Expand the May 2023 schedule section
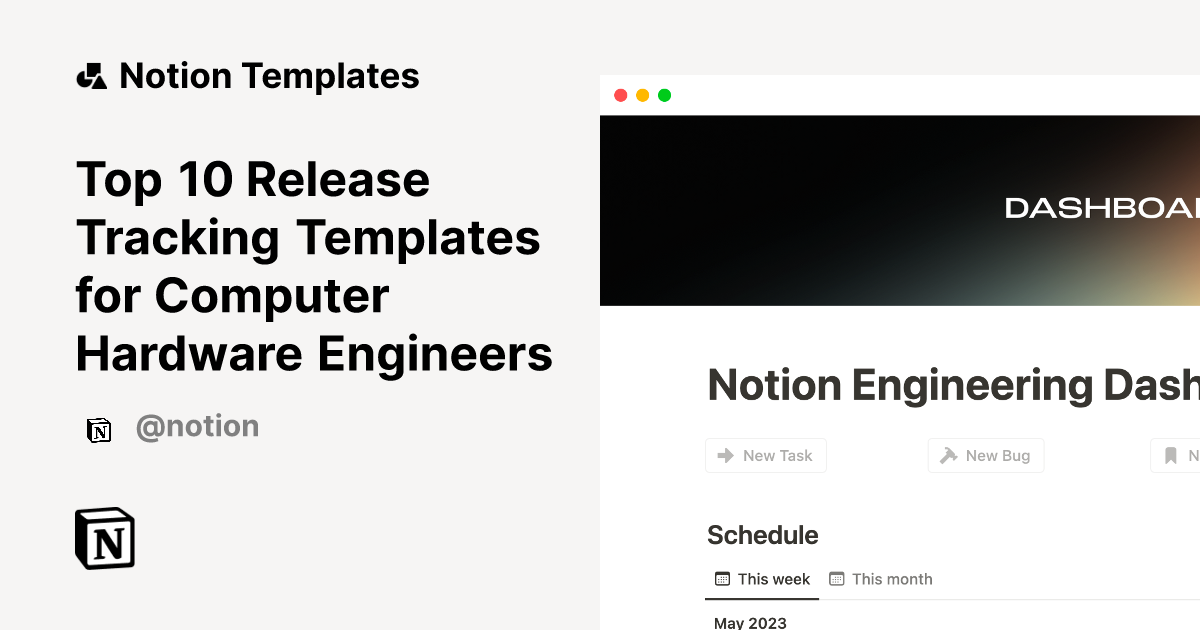 click(749, 623)
